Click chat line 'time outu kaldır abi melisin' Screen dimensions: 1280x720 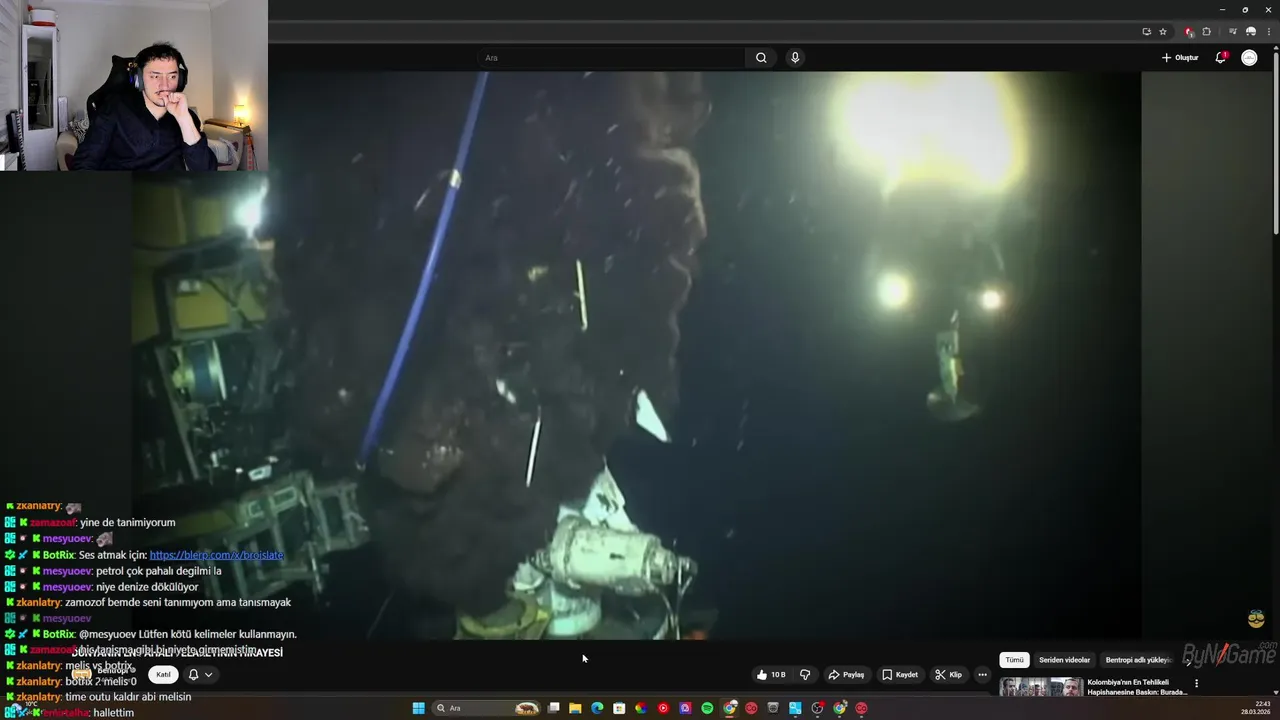(128, 697)
